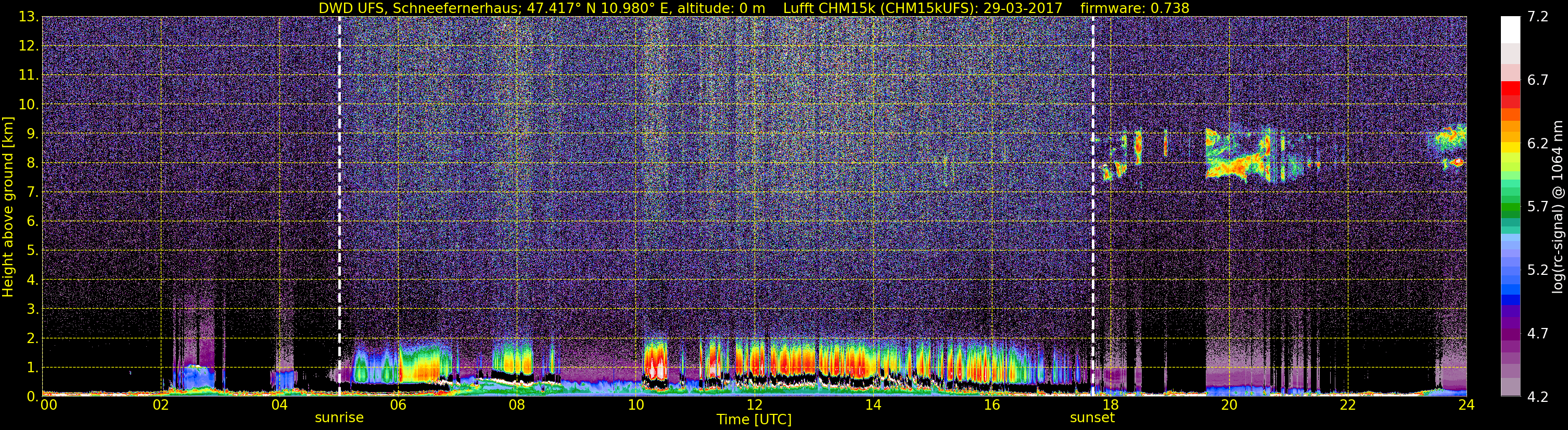Click the height tick label '7.'
1568x430 pixels.
tap(32, 192)
